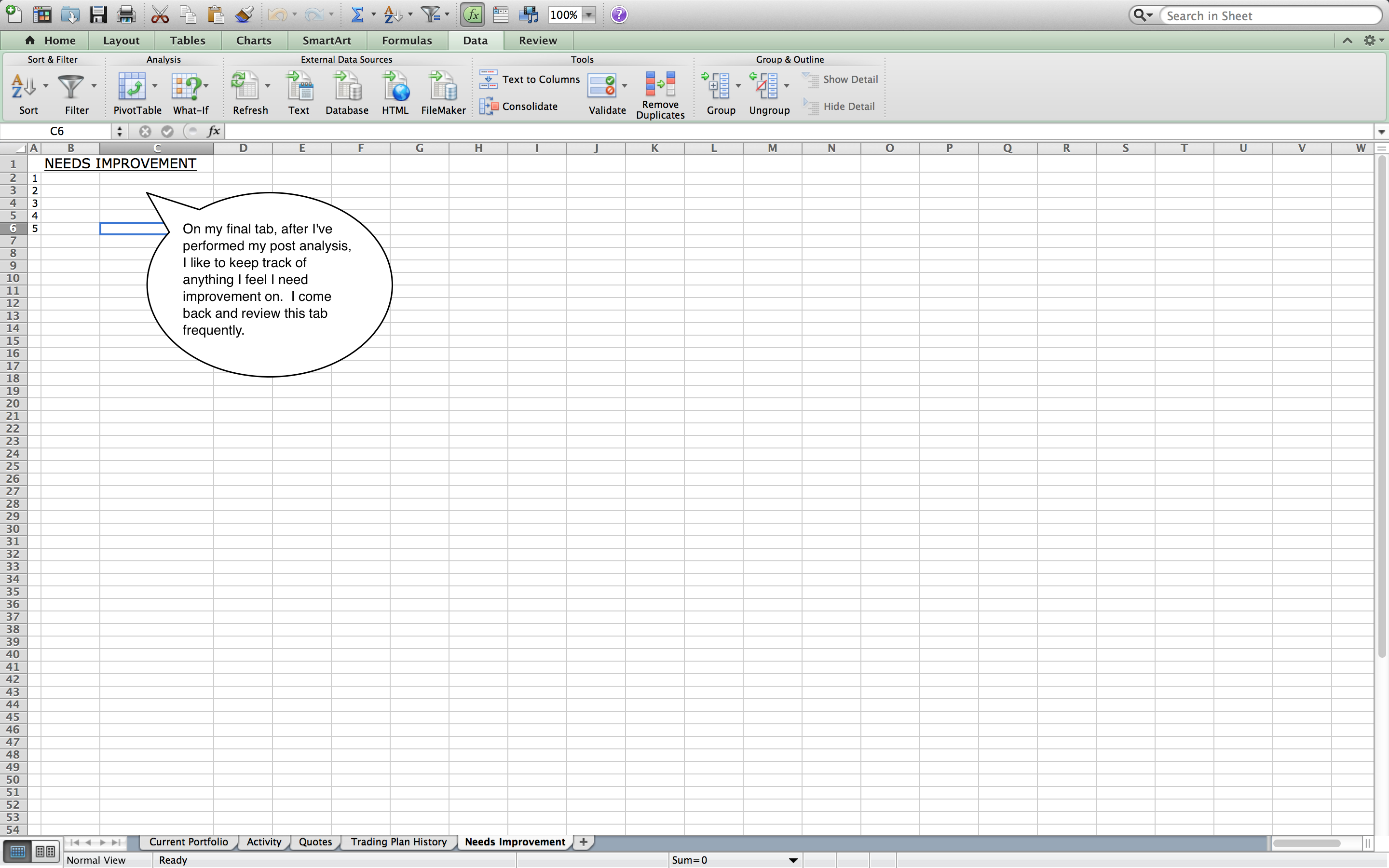This screenshot has width=1389, height=868.
Task: Click the Save floppy disk icon
Action: (x=98, y=15)
